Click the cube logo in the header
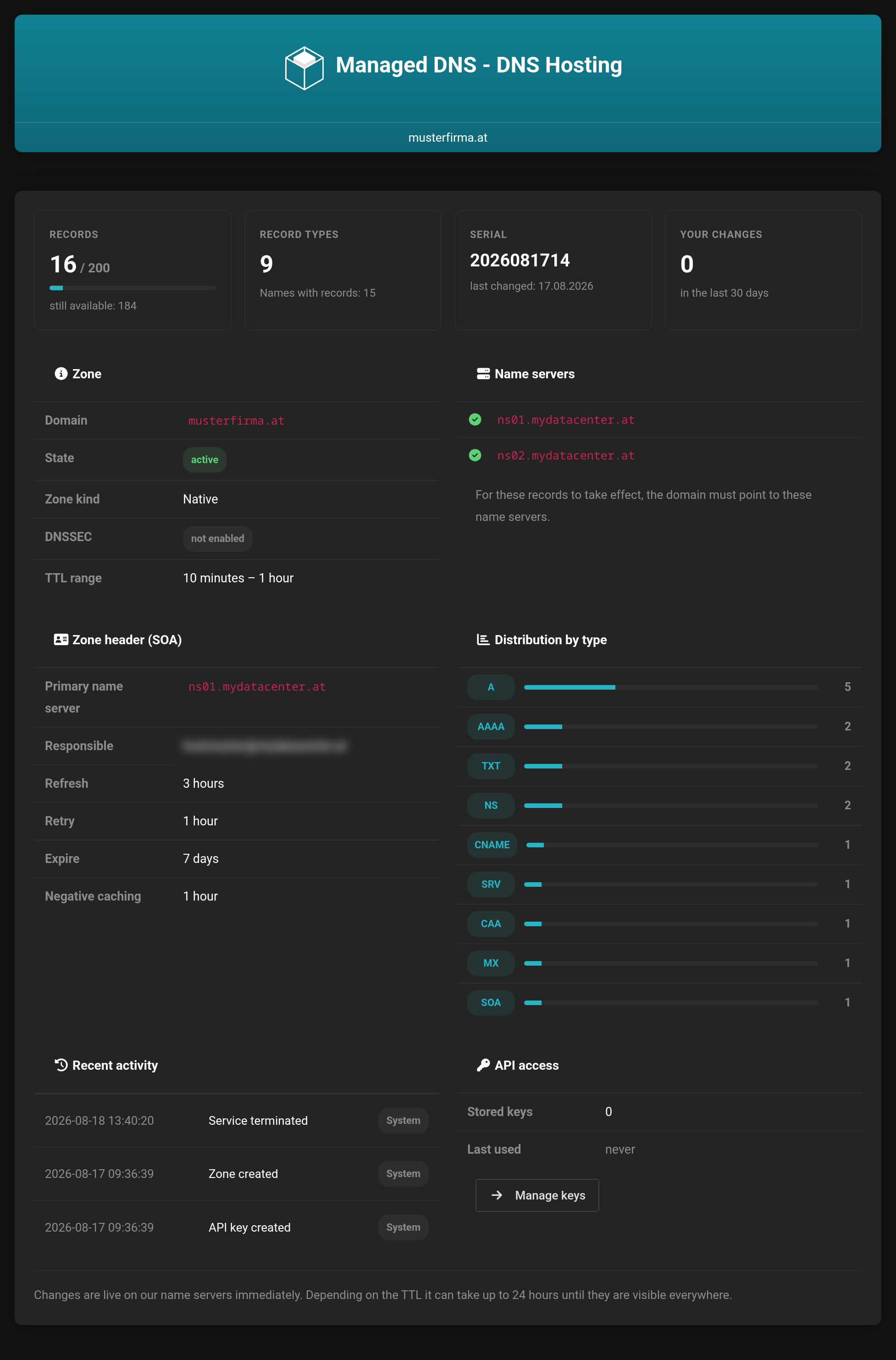896x1360 pixels. [304, 68]
